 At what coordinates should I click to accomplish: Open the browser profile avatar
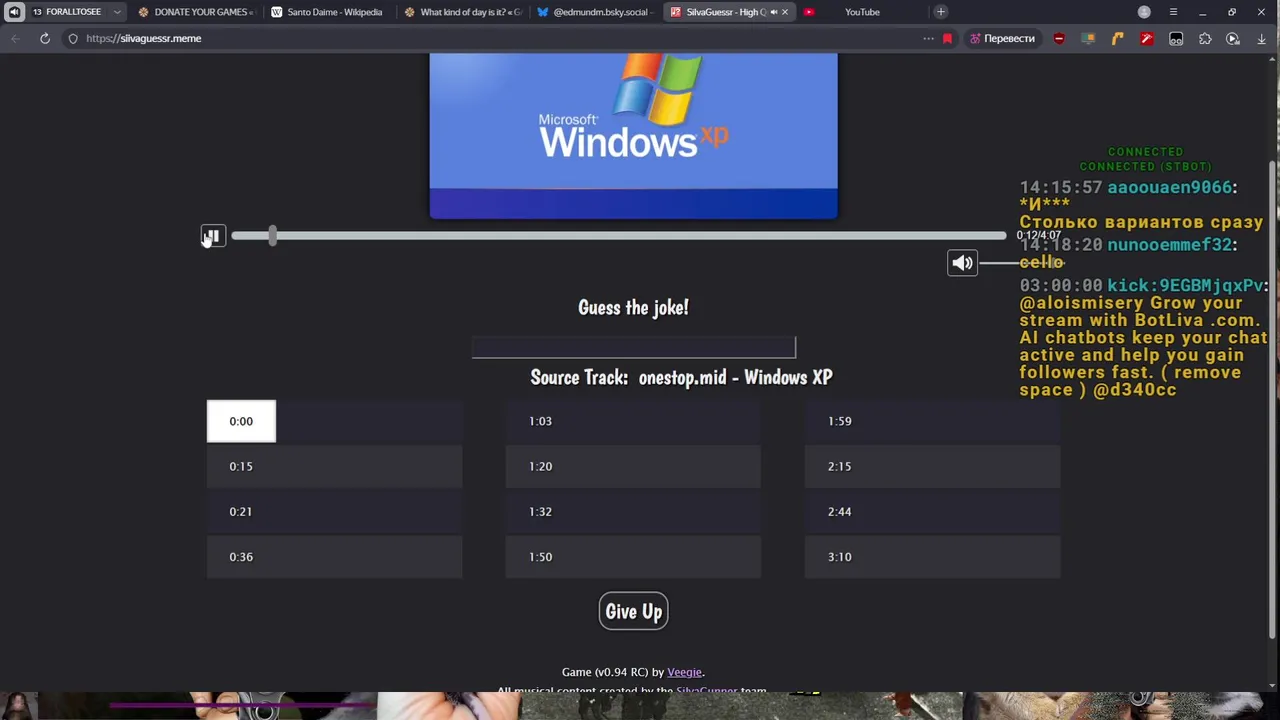click(1144, 12)
